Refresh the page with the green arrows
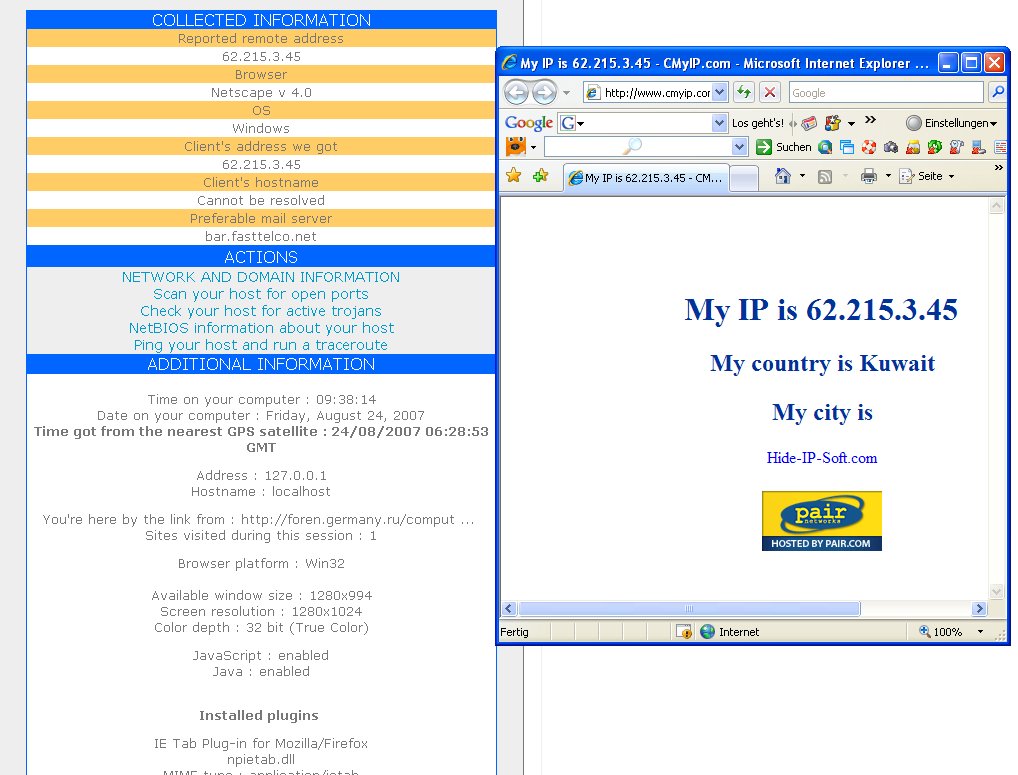Viewport: 1018px width, 775px height. tap(744, 93)
